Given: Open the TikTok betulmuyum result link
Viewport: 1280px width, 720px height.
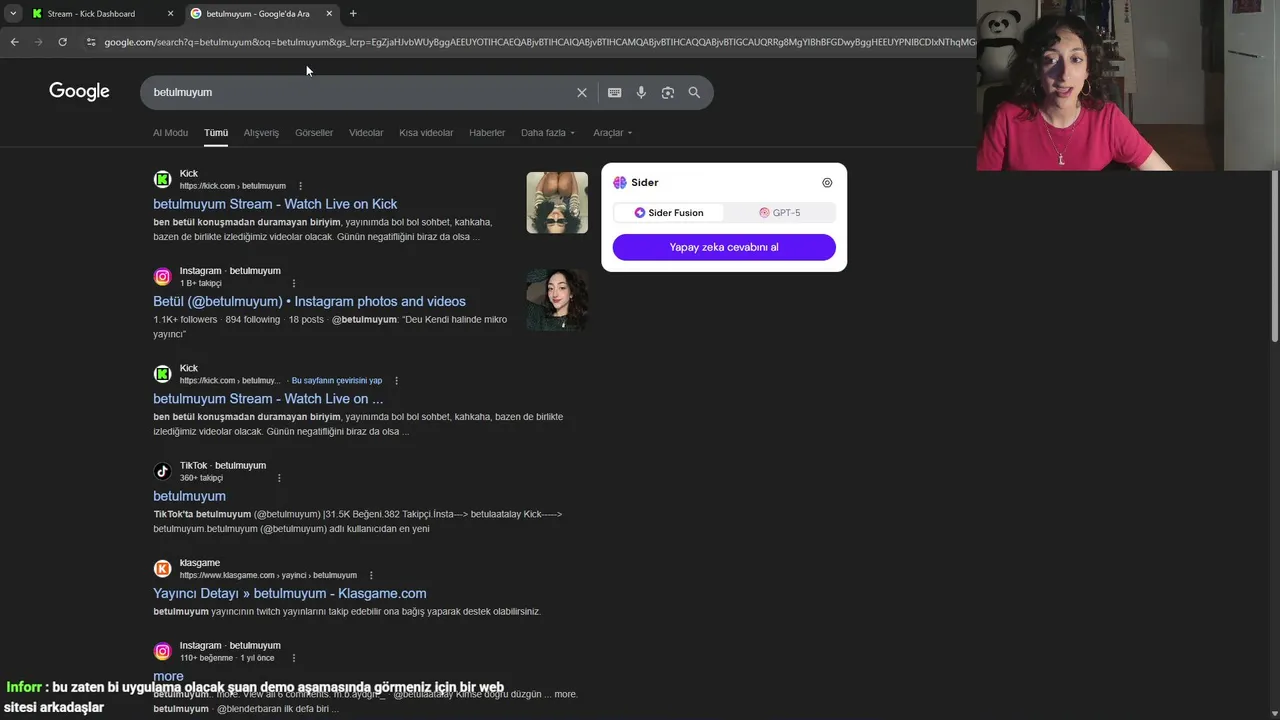Looking at the screenshot, I should [189, 496].
